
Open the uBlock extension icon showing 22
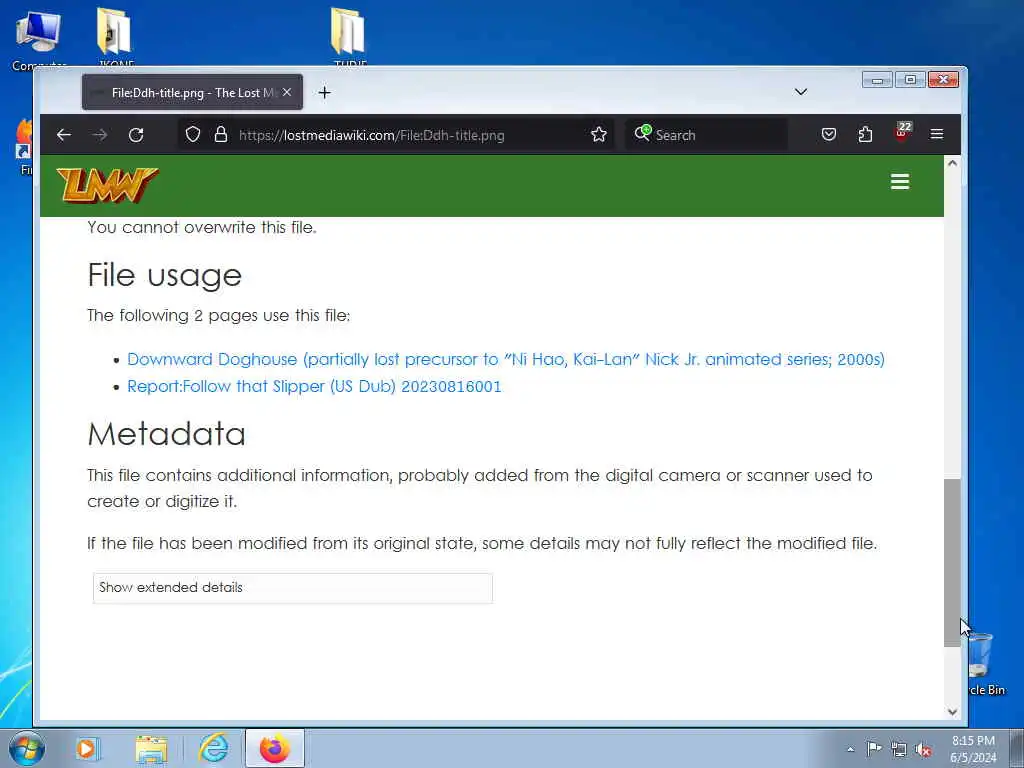902,133
